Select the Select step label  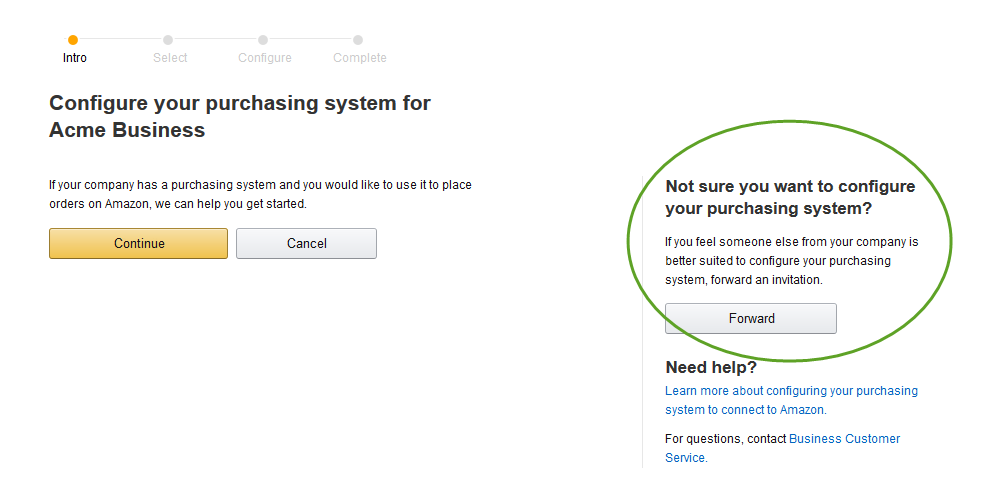tap(170, 58)
